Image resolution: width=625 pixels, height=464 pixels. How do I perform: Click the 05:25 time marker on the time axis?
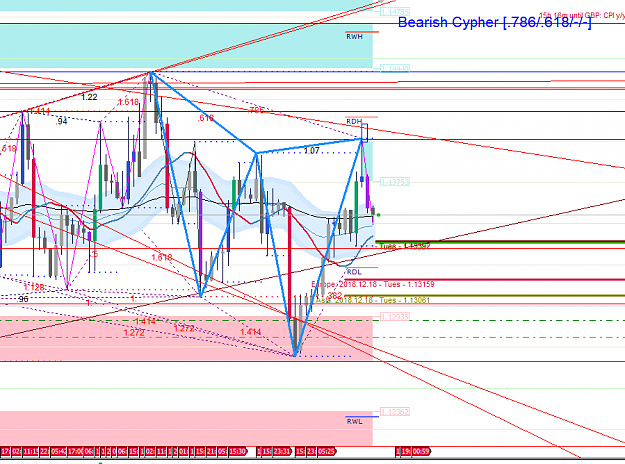pyautogui.click(x=327, y=452)
